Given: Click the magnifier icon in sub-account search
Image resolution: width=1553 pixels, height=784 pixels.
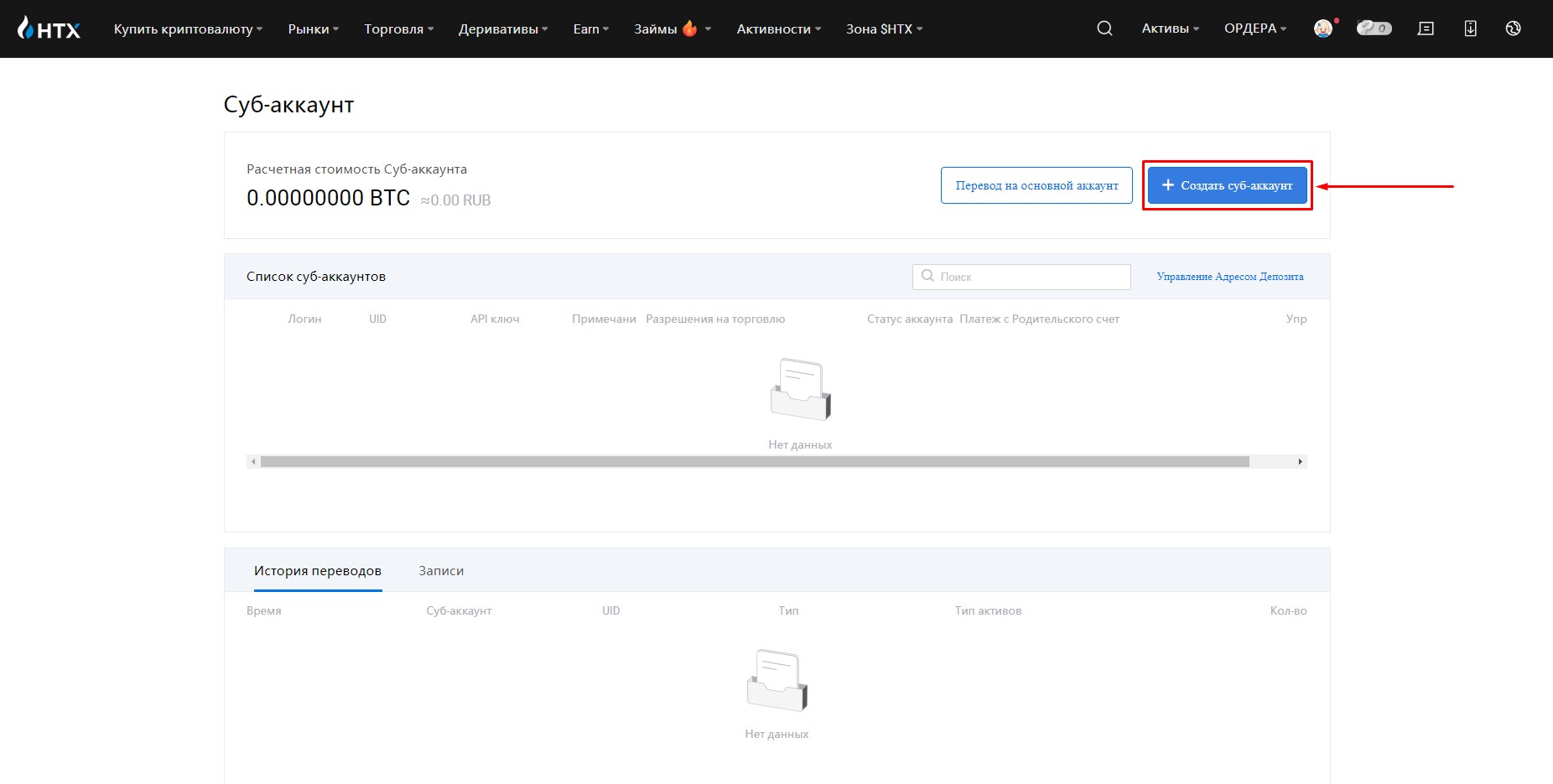Looking at the screenshot, I should 927,276.
